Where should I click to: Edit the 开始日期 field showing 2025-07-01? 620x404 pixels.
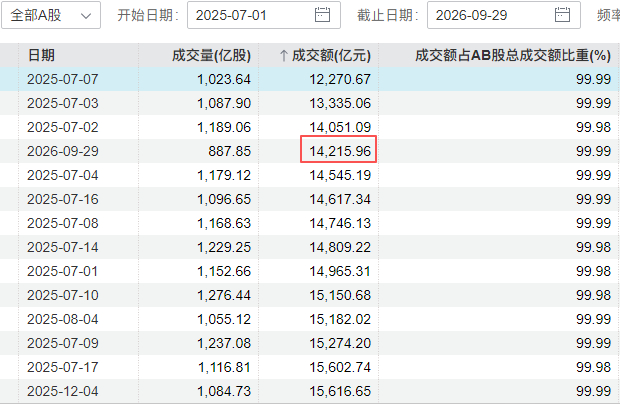point(264,15)
